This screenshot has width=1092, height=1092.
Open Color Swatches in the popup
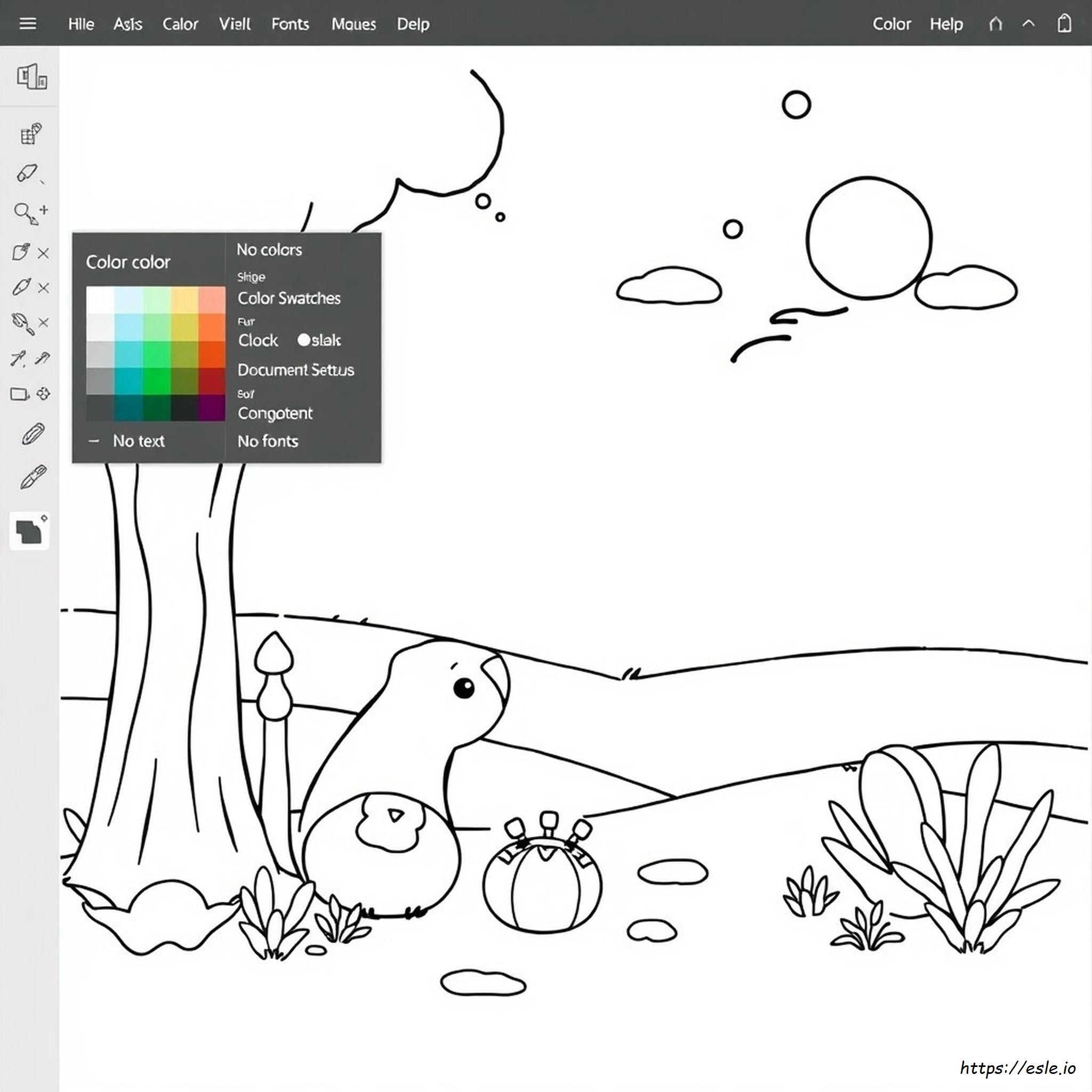point(289,298)
